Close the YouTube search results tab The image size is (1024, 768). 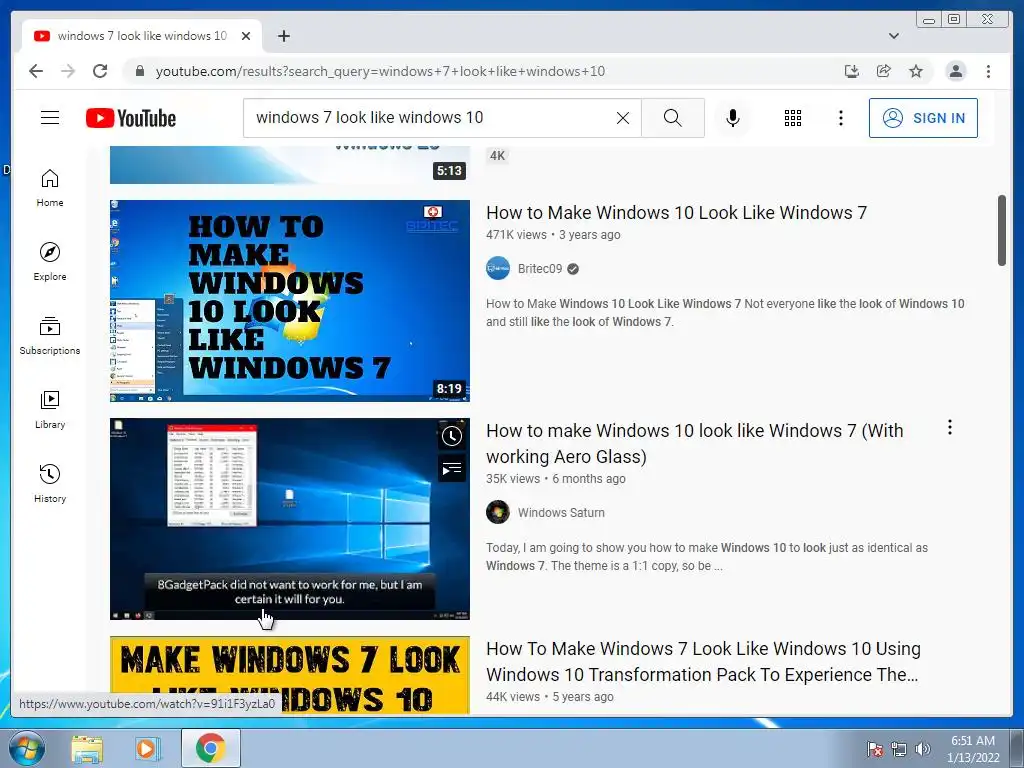click(x=246, y=36)
